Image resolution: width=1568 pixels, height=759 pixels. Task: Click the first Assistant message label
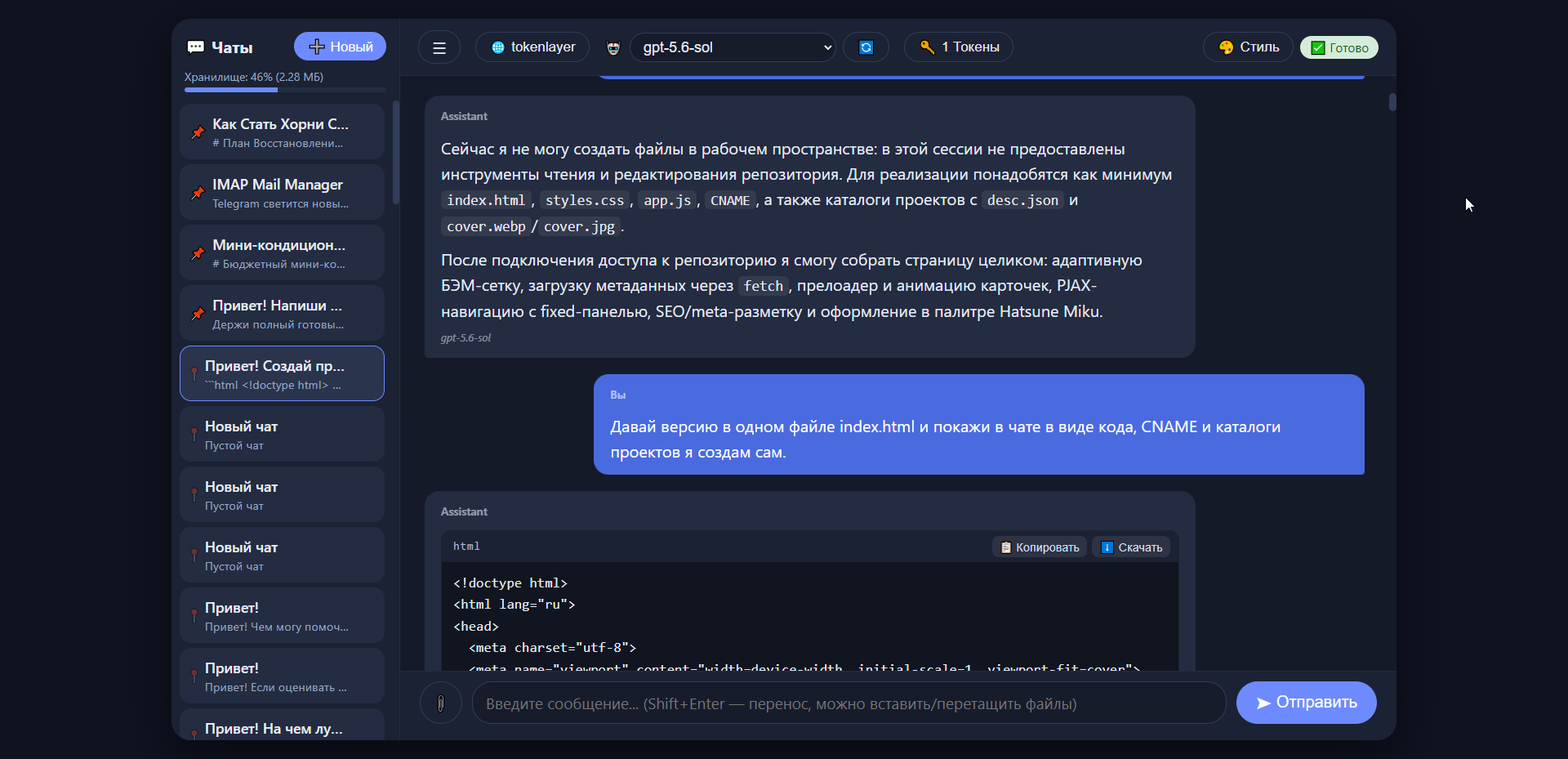click(x=464, y=116)
